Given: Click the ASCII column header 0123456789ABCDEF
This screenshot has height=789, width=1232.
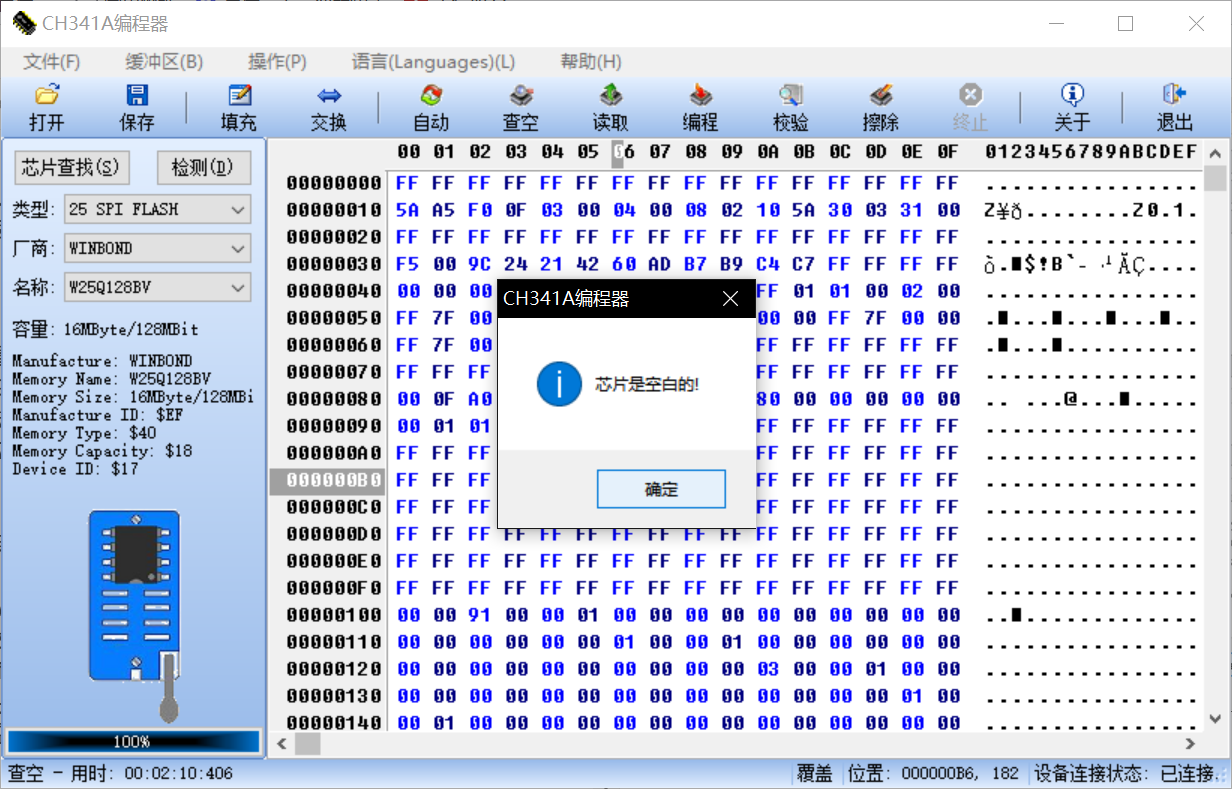Looking at the screenshot, I should (1091, 152).
